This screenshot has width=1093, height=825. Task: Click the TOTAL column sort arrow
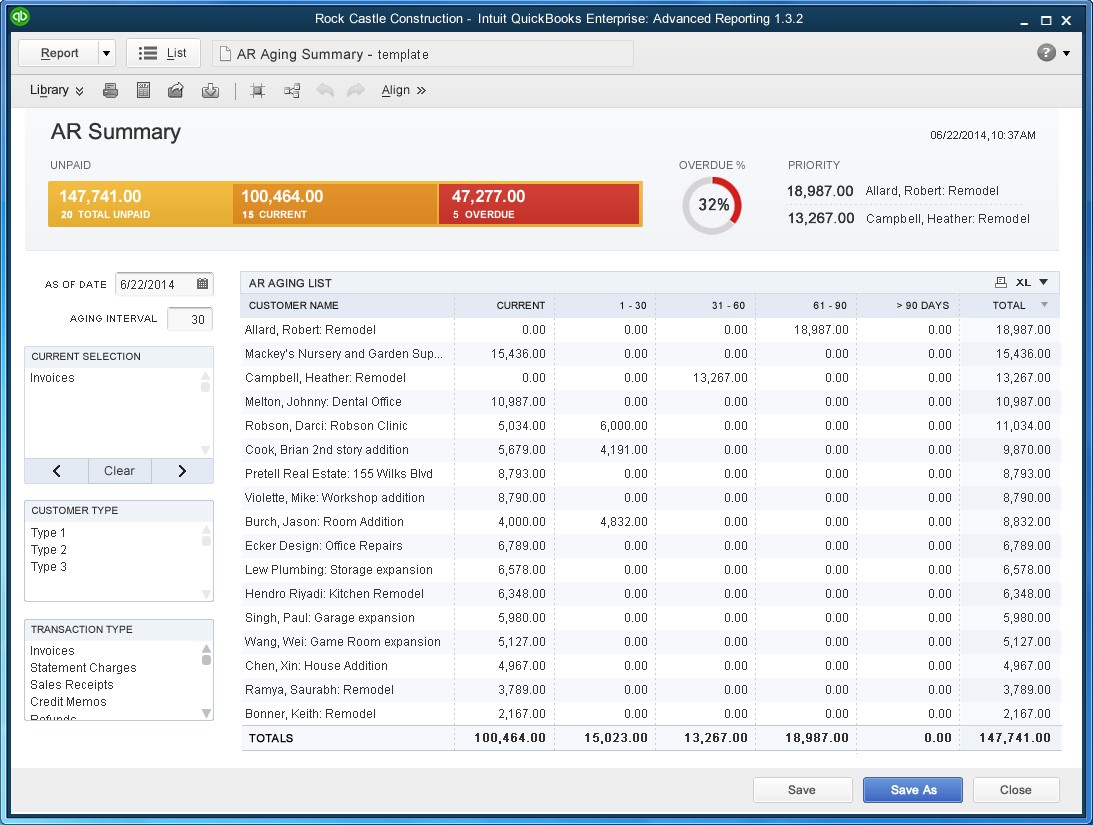[x=1044, y=304]
